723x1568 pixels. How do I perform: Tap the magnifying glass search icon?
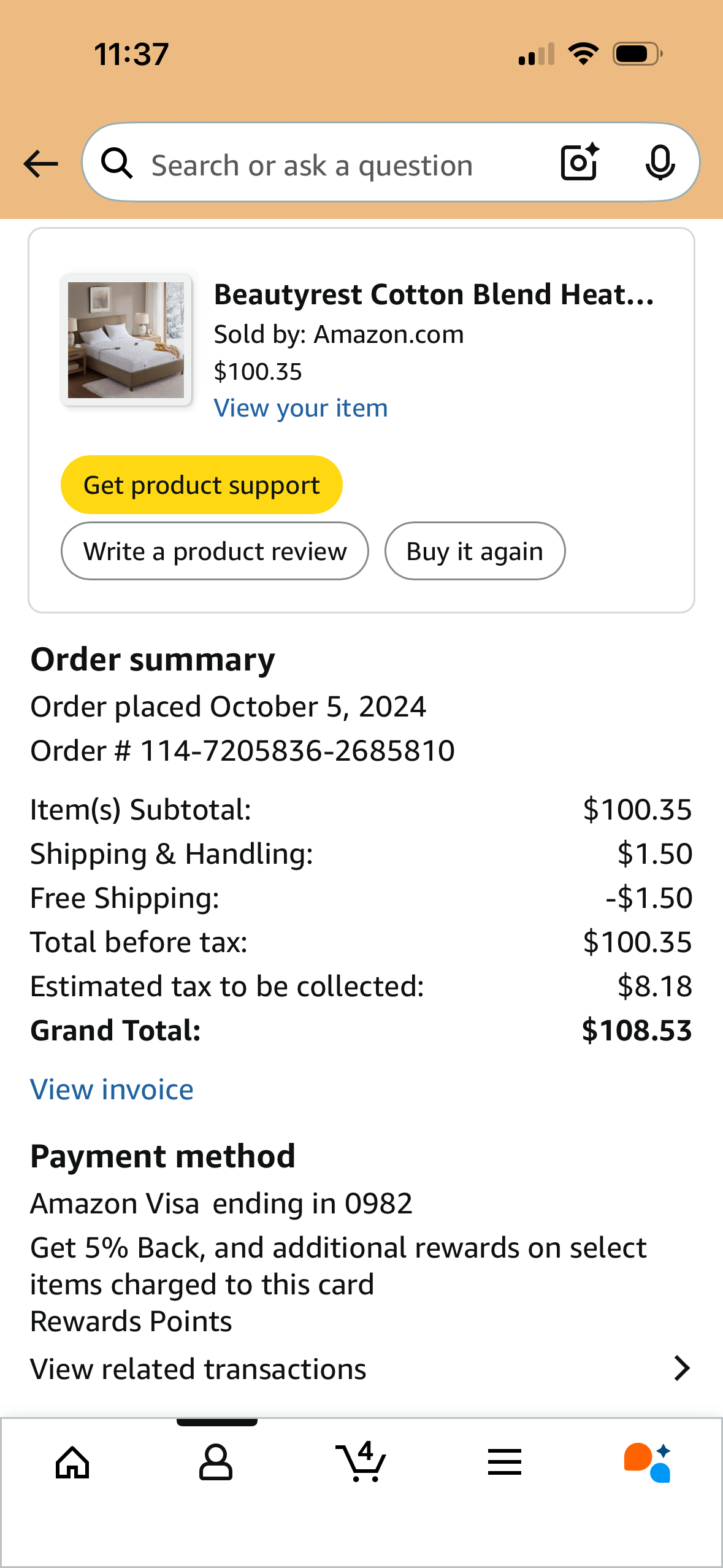click(x=117, y=163)
